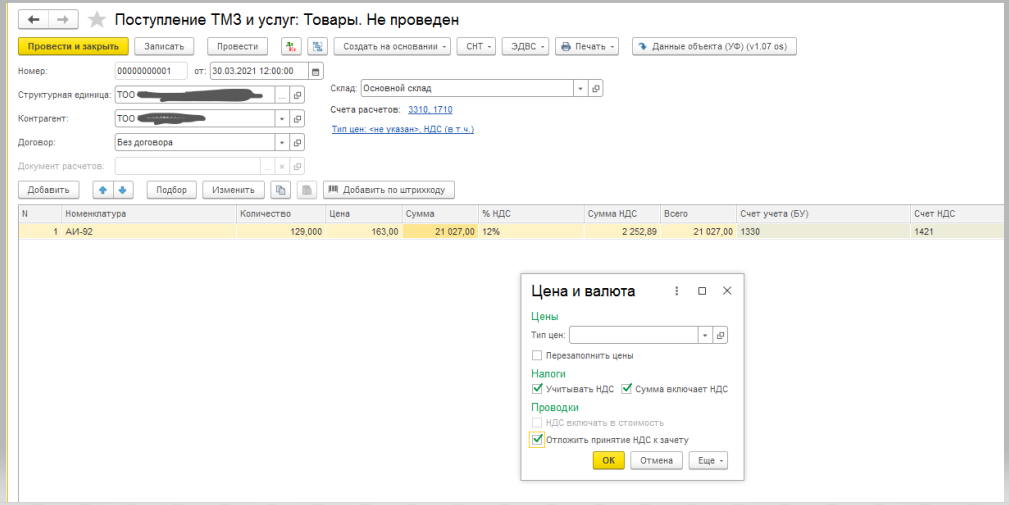The width and height of the screenshot is (1009, 505).
Task: Open the Склад dropdown arrow
Action: [x=580, y=89]
